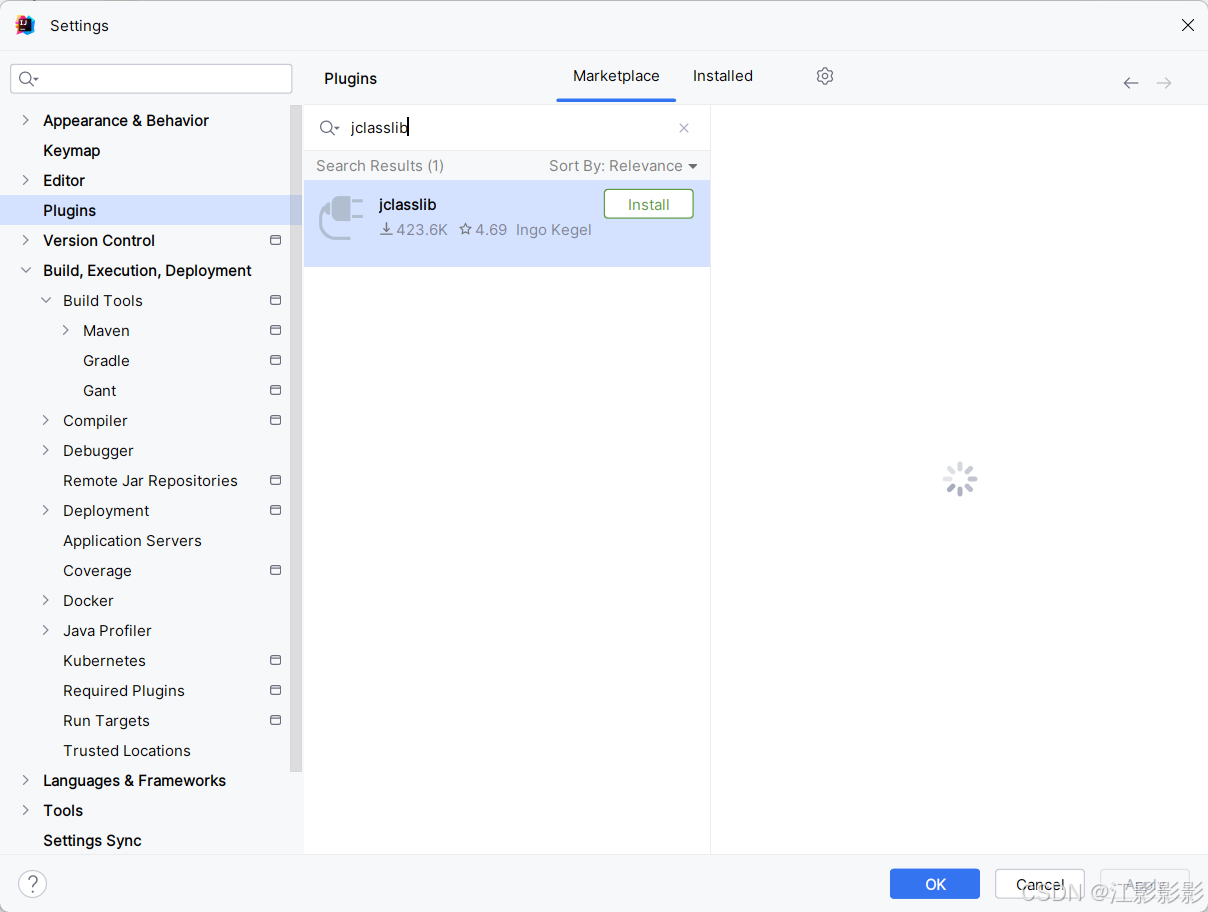The width and height of the screenshot is (1208, 912).
Task: Click the project-level icon beside Deployment
Action: click(x=276, y=510)
